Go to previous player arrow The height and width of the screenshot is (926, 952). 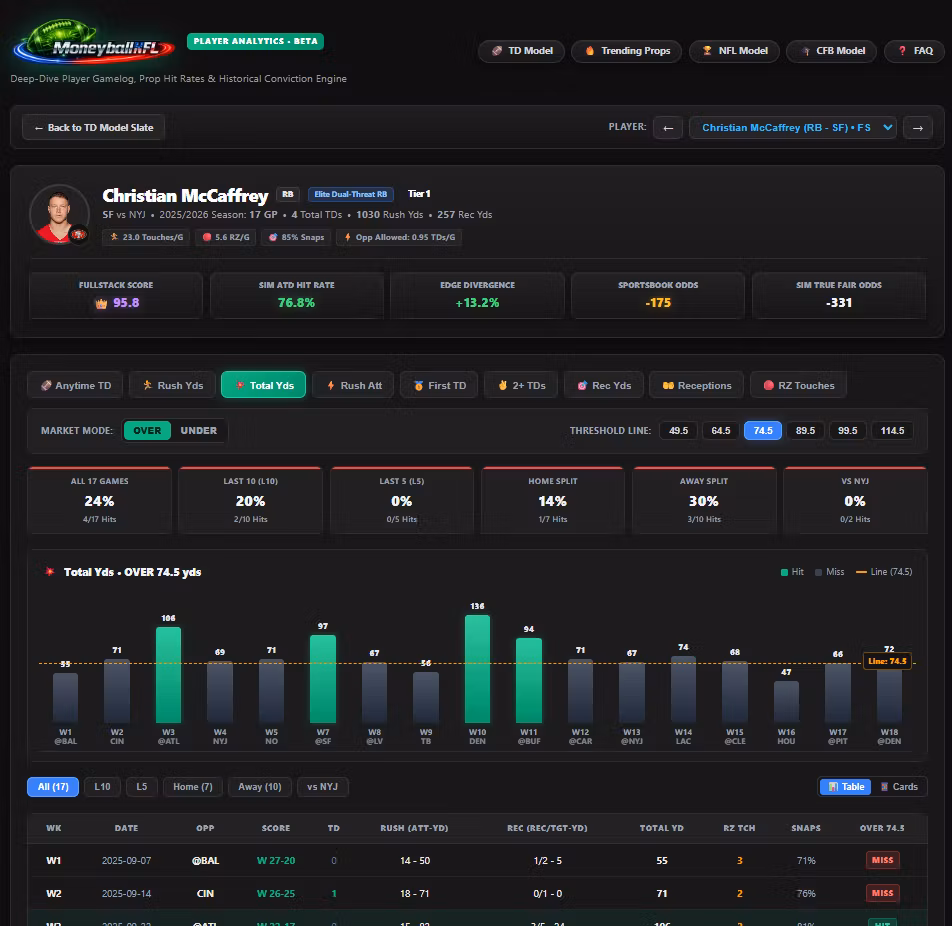pyautogui.click(x=668, y=128)
